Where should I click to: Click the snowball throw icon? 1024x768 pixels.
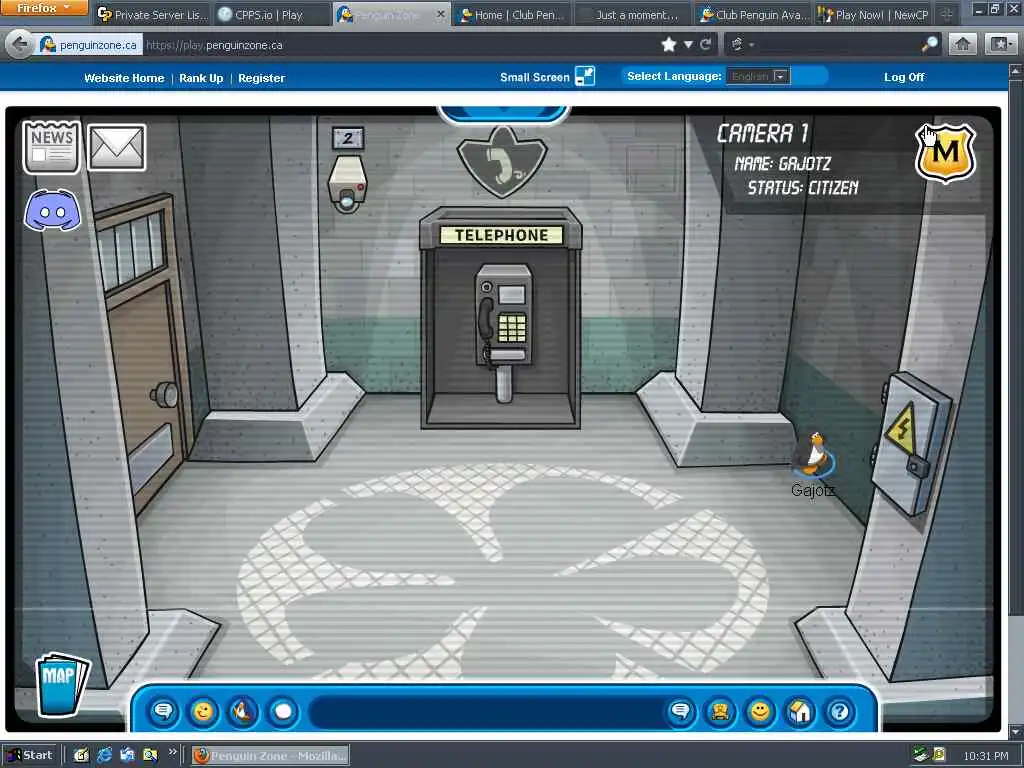283,711
